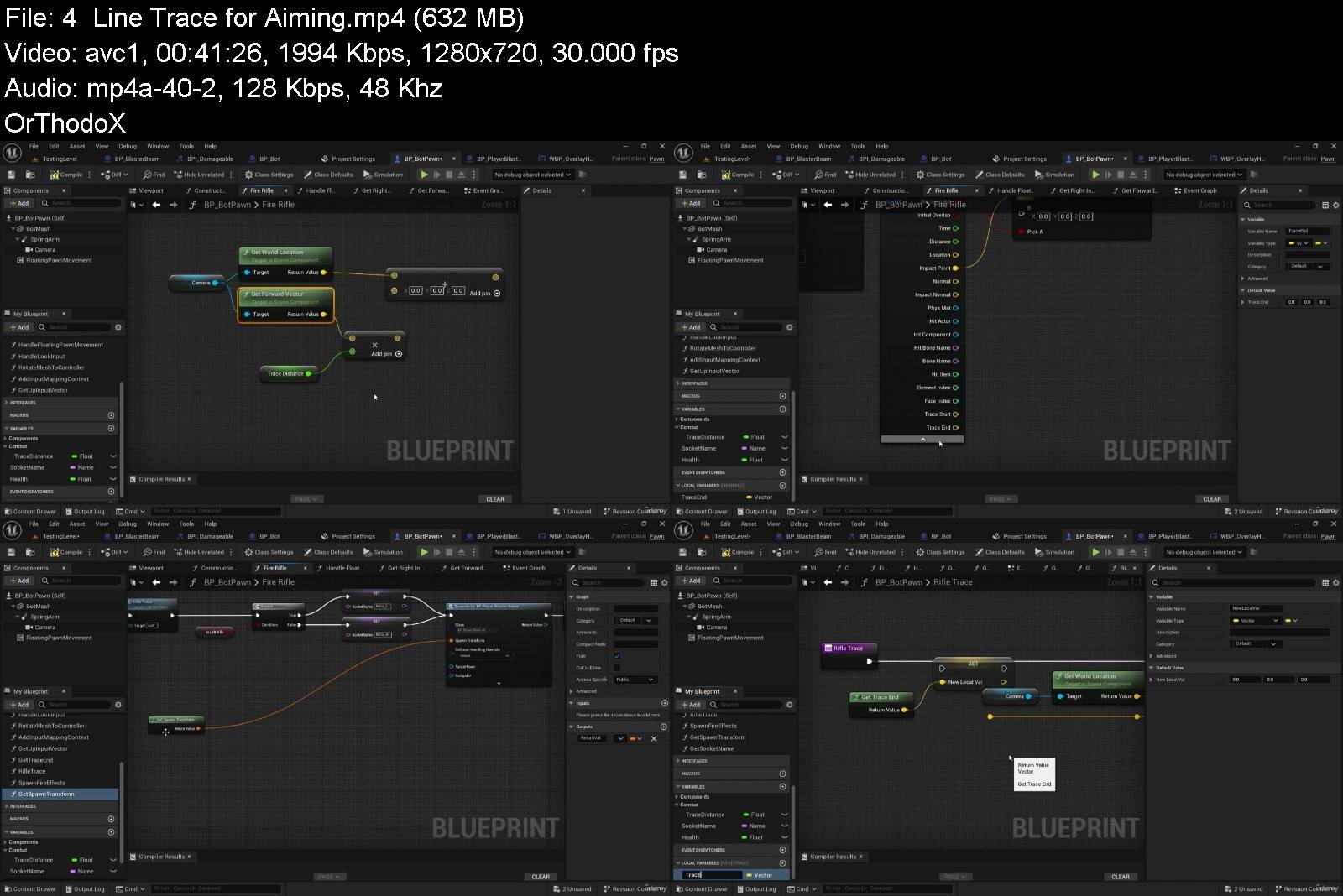Click Compile in the Get Forward Vector window

tap(66, 175)
